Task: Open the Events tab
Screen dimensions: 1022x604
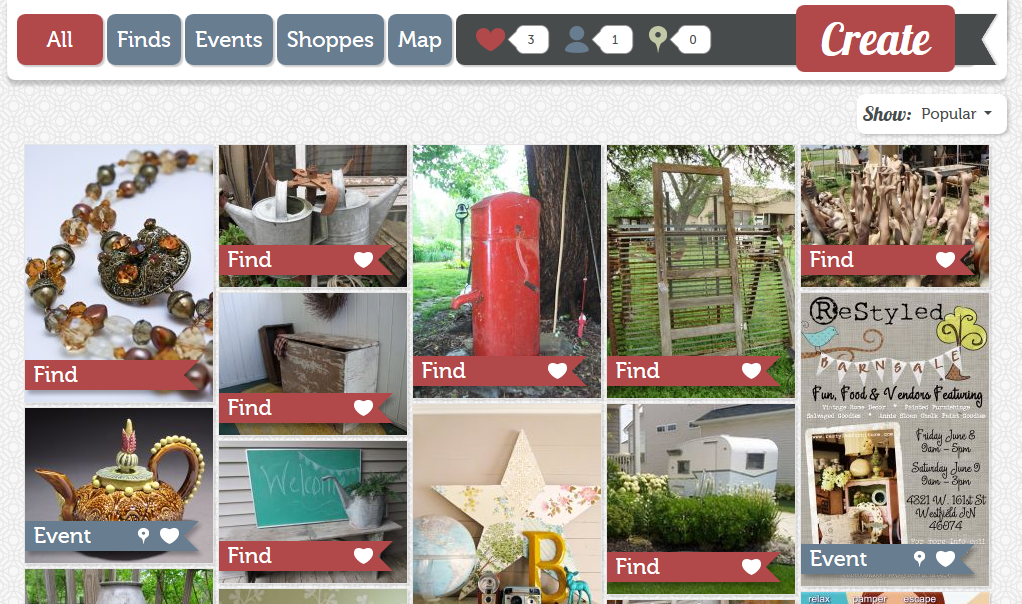Action: point(229,40)
